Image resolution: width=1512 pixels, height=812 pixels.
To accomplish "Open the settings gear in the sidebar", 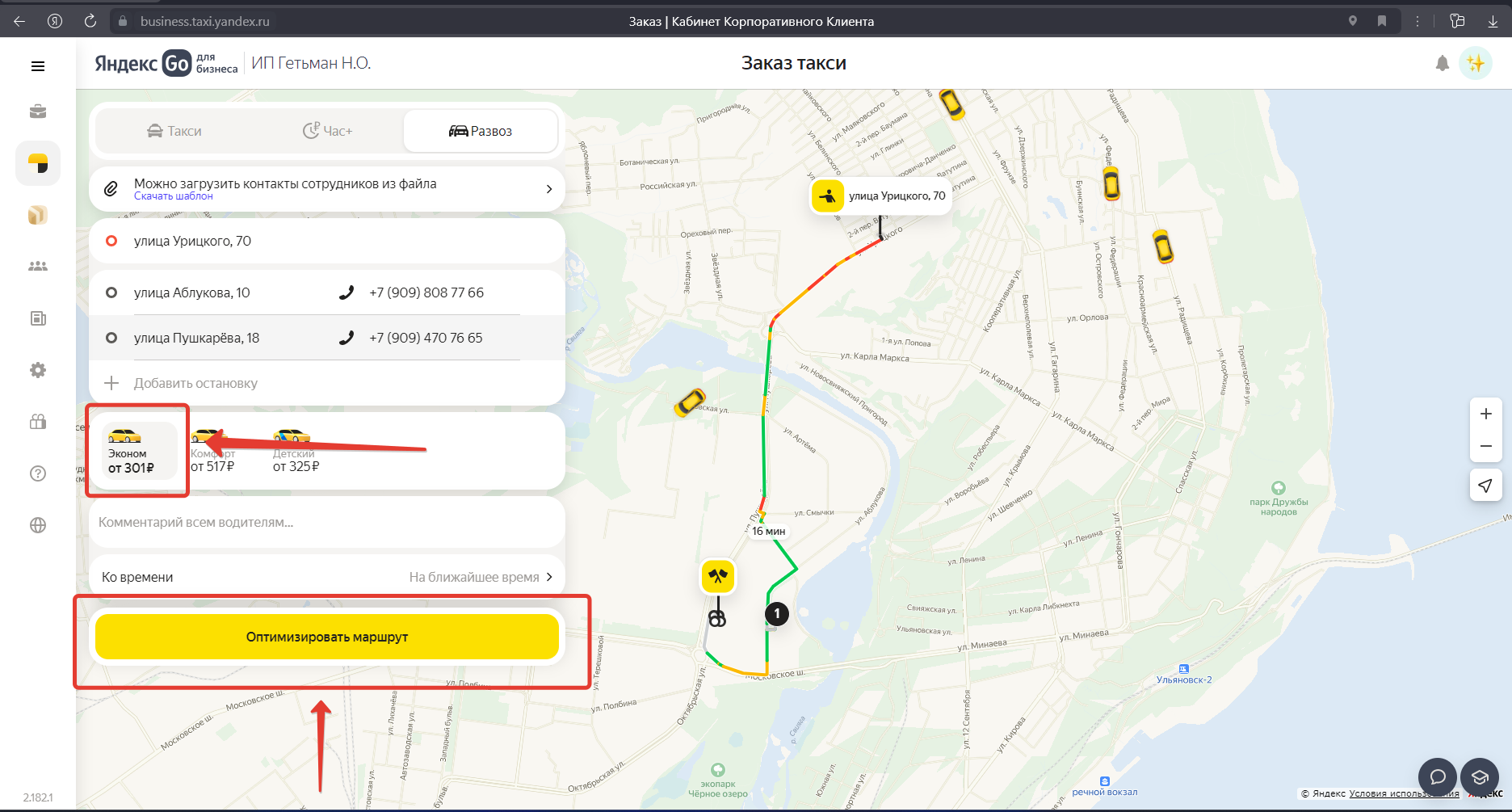I will 38,370.
